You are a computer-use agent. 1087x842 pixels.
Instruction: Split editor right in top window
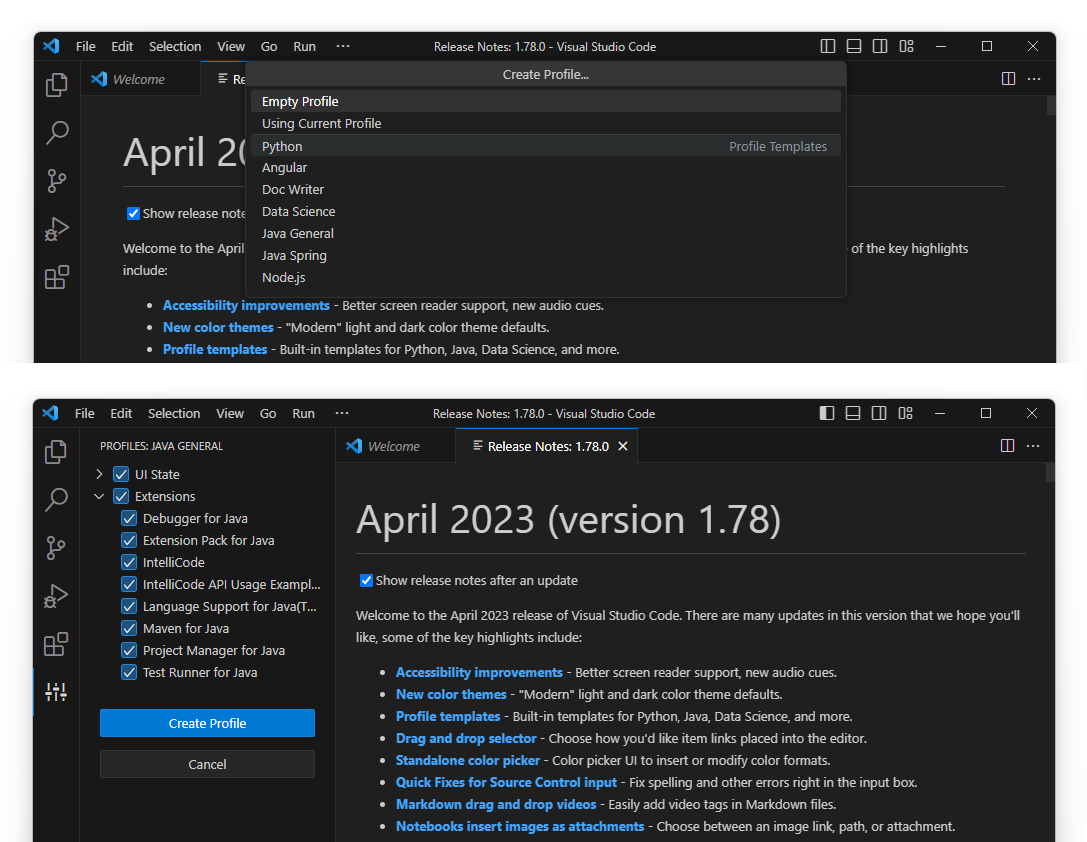coord(1009,79)
